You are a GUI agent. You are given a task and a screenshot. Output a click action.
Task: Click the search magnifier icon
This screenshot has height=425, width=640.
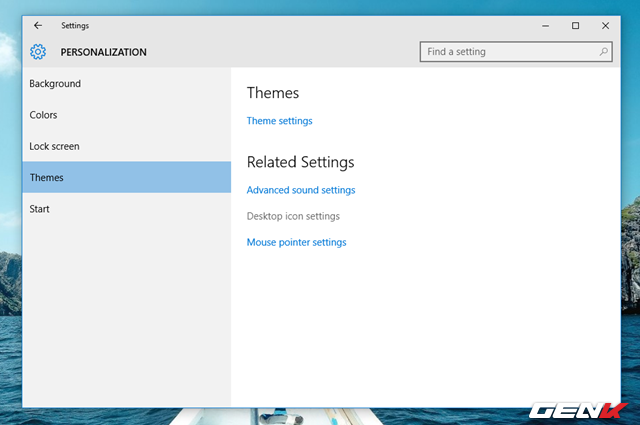(x=603, y=51)
